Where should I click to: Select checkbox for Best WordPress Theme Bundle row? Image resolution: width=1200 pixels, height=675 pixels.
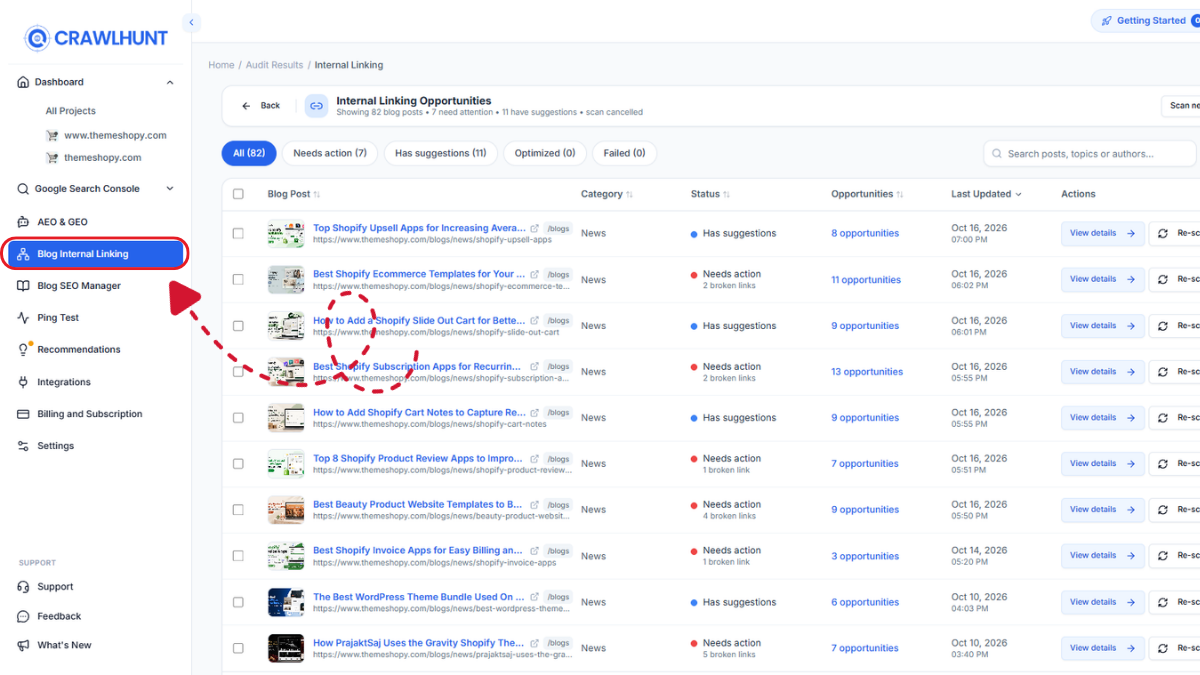click(x=238, y=602)
